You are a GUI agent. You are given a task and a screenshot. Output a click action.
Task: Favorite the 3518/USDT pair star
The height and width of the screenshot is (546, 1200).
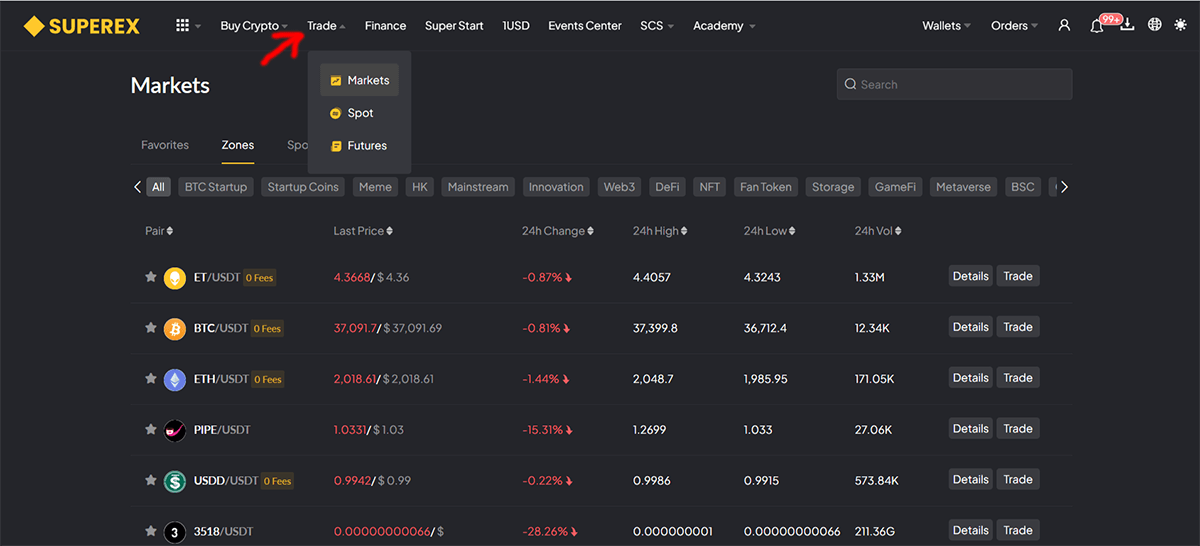coord(151,531)
